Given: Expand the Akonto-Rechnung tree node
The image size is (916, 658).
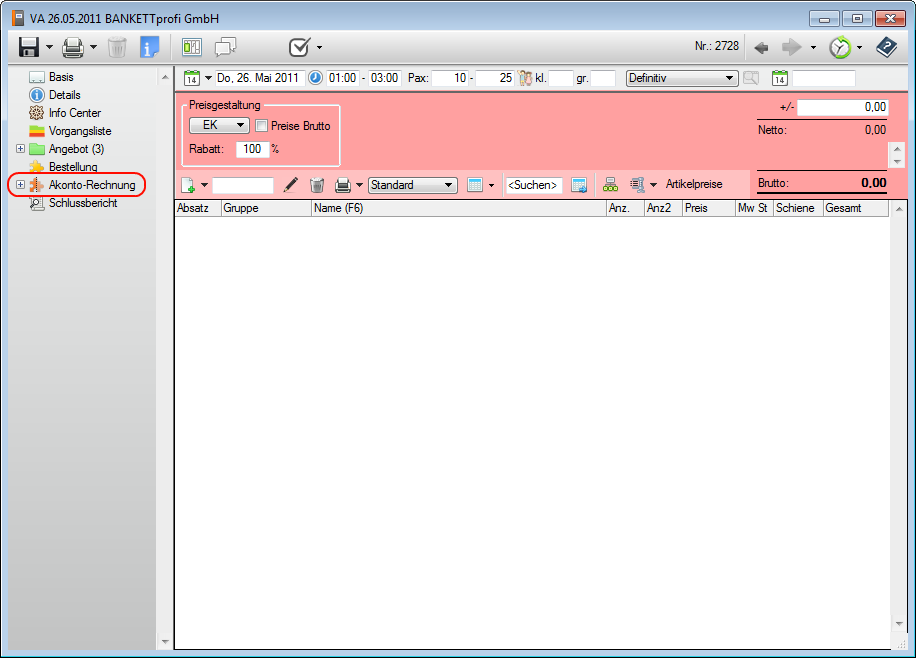Looking at the screenshot, I should (20, 185).
